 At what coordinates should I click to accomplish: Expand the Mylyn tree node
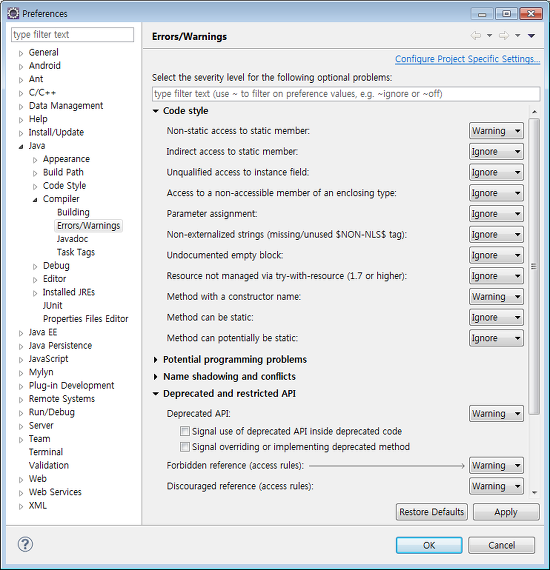coord(21,373)
